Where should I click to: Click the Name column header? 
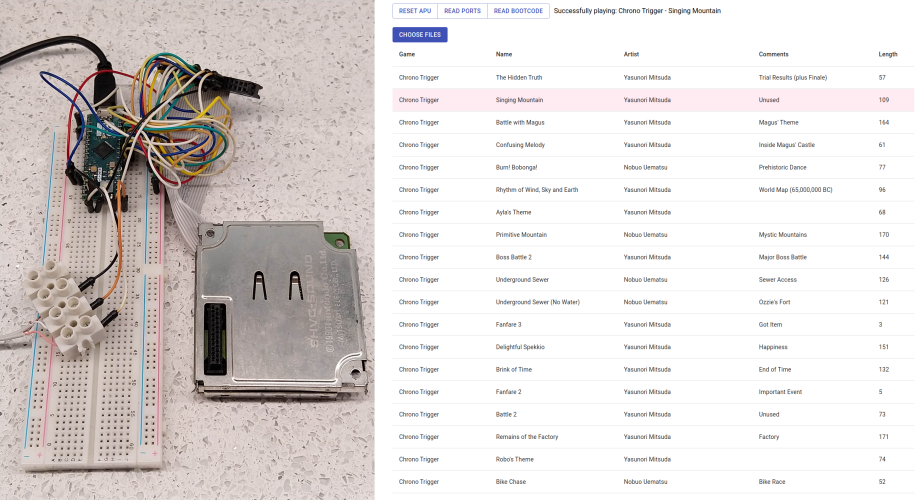(504, 54)
